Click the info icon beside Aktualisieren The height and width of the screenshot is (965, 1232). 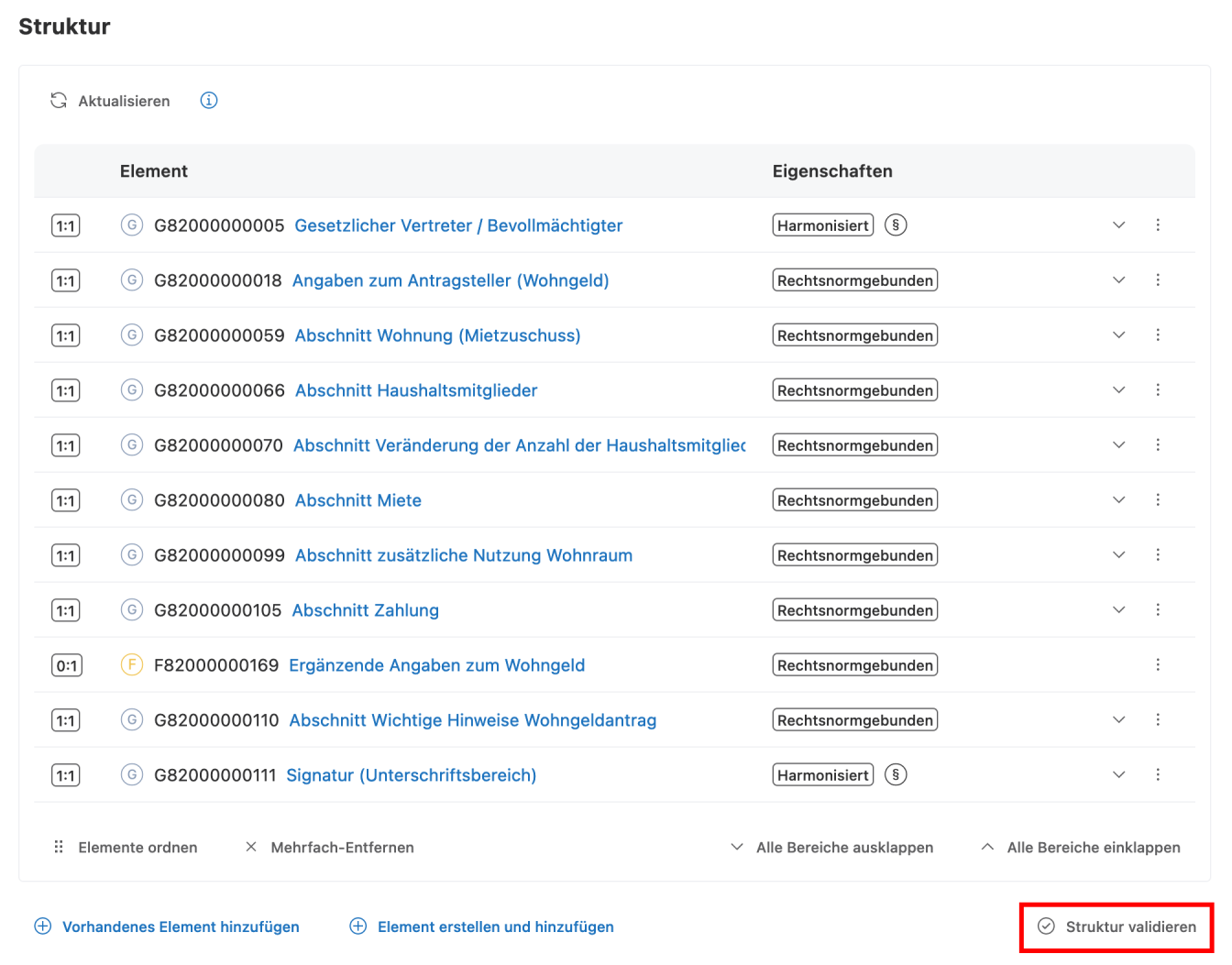[x=209, y=101]
